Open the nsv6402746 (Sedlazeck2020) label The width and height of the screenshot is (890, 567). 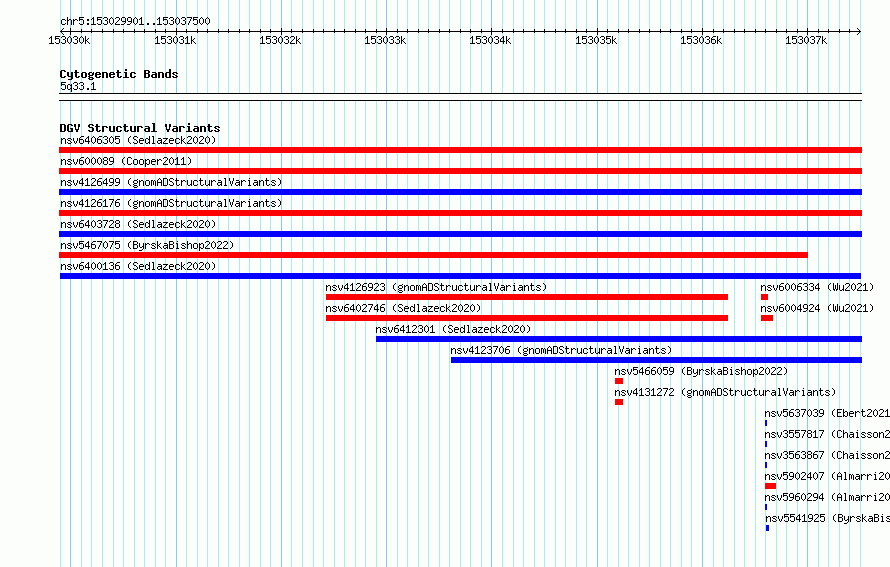coord(403,308)
